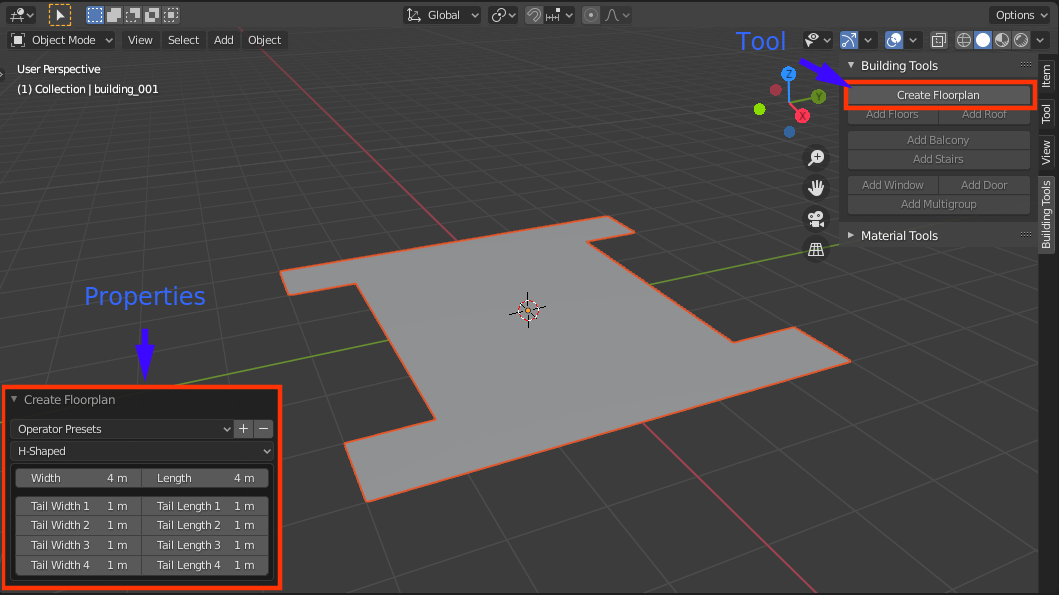Open shading options dropdown arrow

click(x=1040, y=40)
